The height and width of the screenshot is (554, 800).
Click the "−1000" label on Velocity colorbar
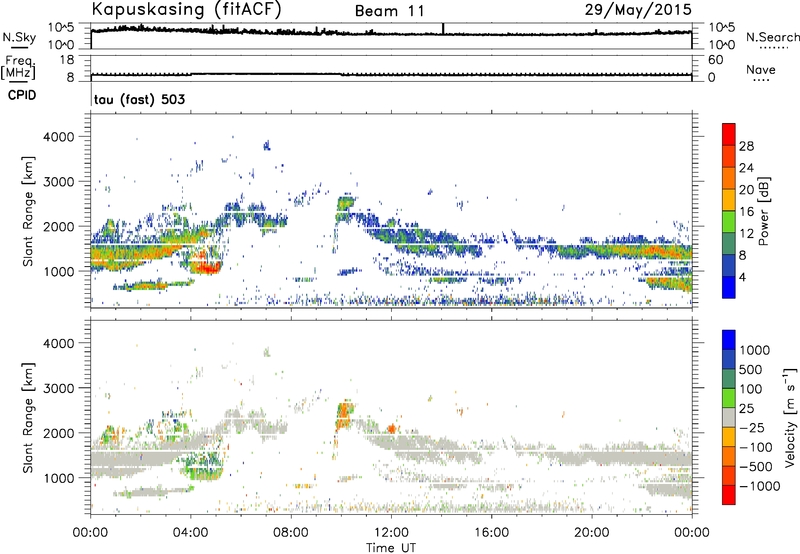tap(760, 486)
